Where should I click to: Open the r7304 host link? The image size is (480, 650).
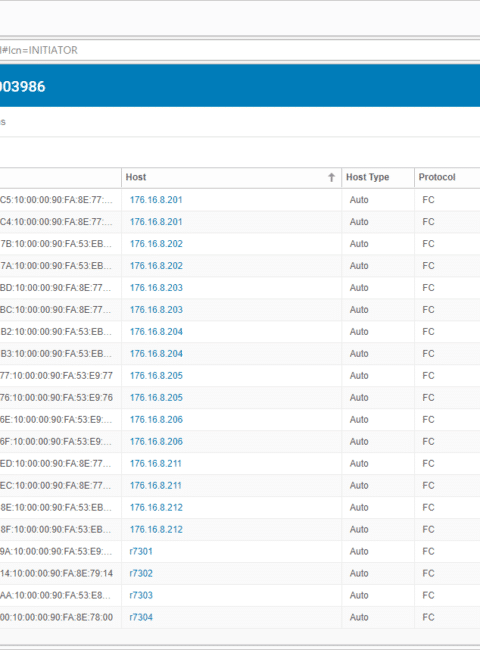141,617
